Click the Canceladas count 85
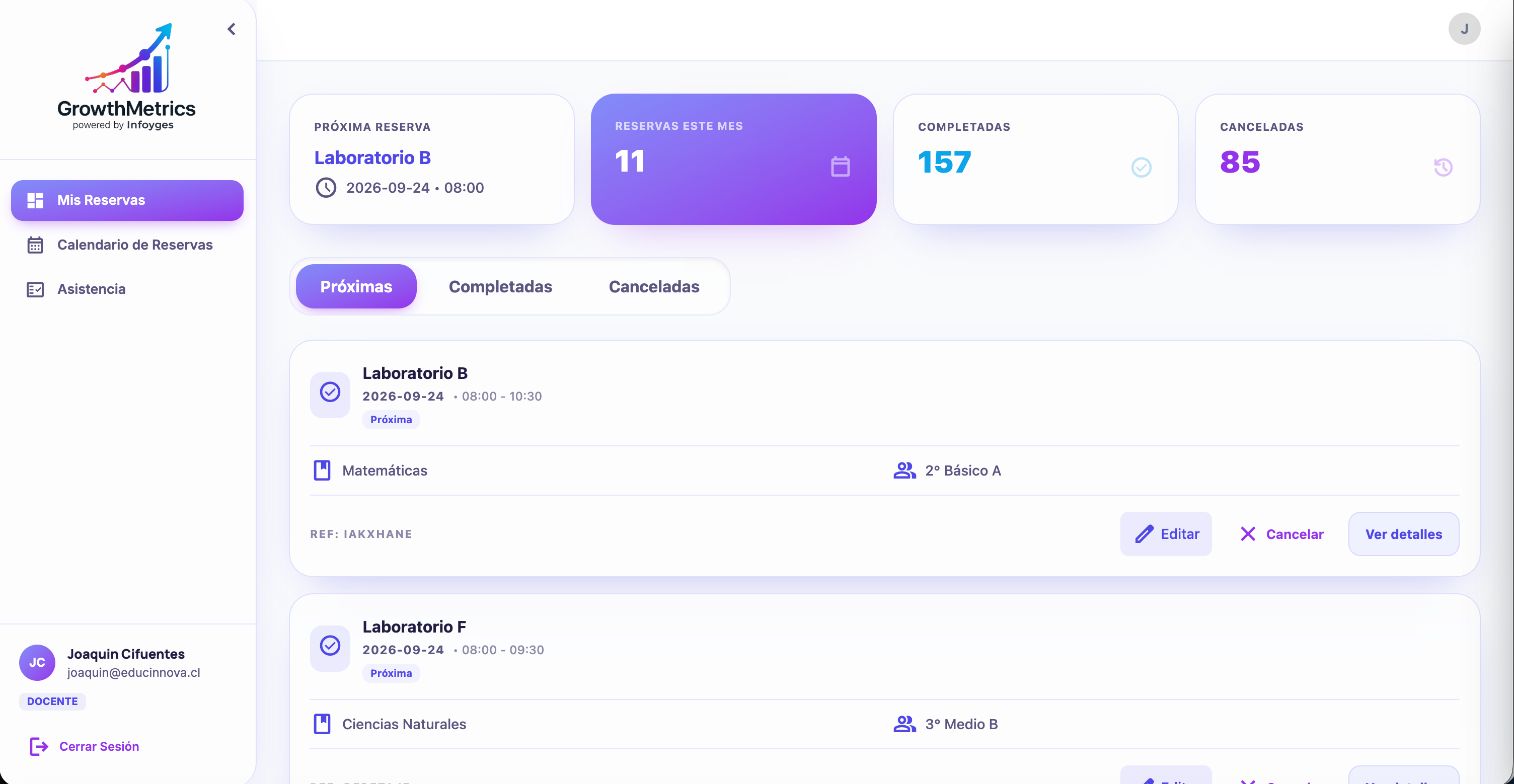 1240,162
